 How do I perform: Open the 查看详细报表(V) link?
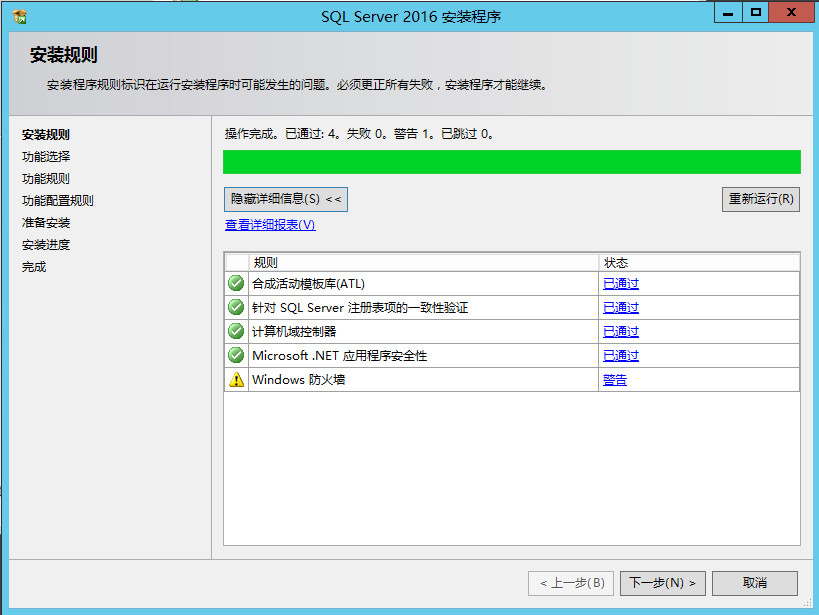click(270, 225)
